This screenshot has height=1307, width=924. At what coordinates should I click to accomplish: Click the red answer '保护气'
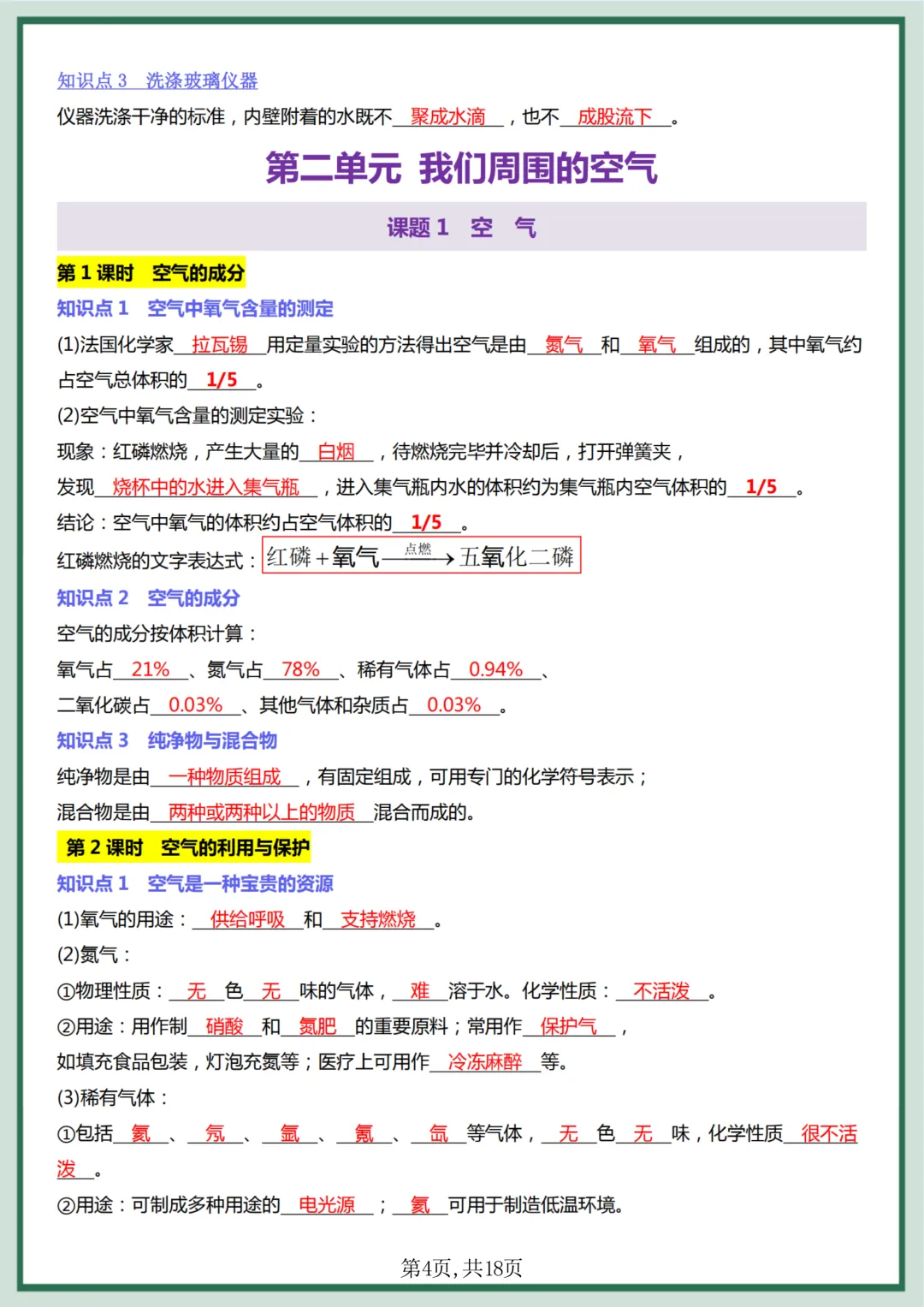tap(569, 1026)
